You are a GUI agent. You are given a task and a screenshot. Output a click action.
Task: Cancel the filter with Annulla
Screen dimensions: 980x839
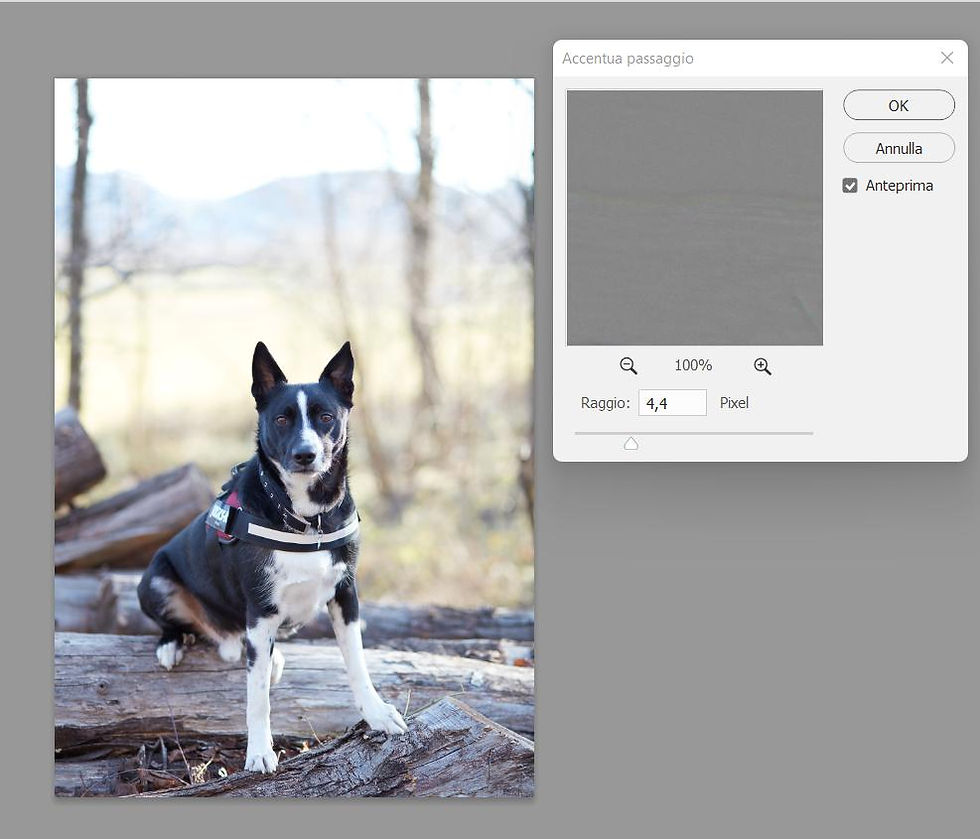pos(899,148)
